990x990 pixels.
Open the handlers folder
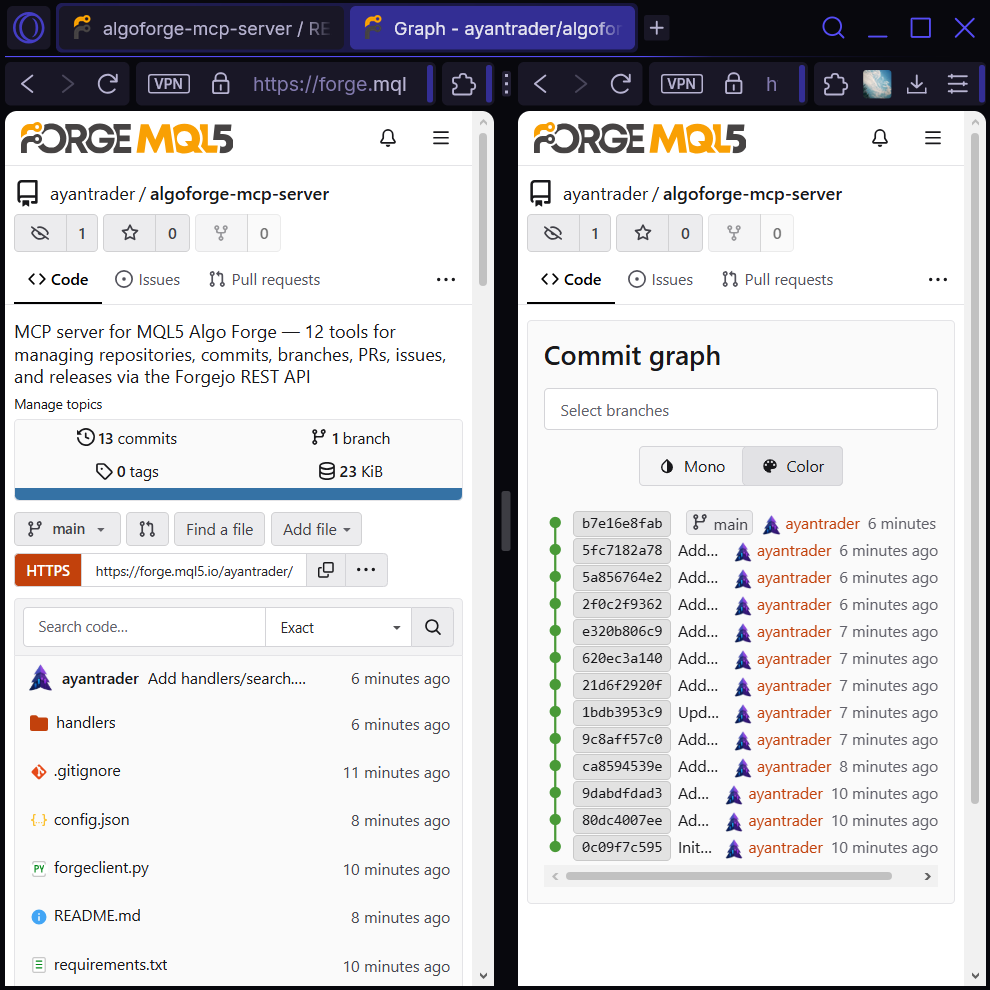[x=85, y=722]
